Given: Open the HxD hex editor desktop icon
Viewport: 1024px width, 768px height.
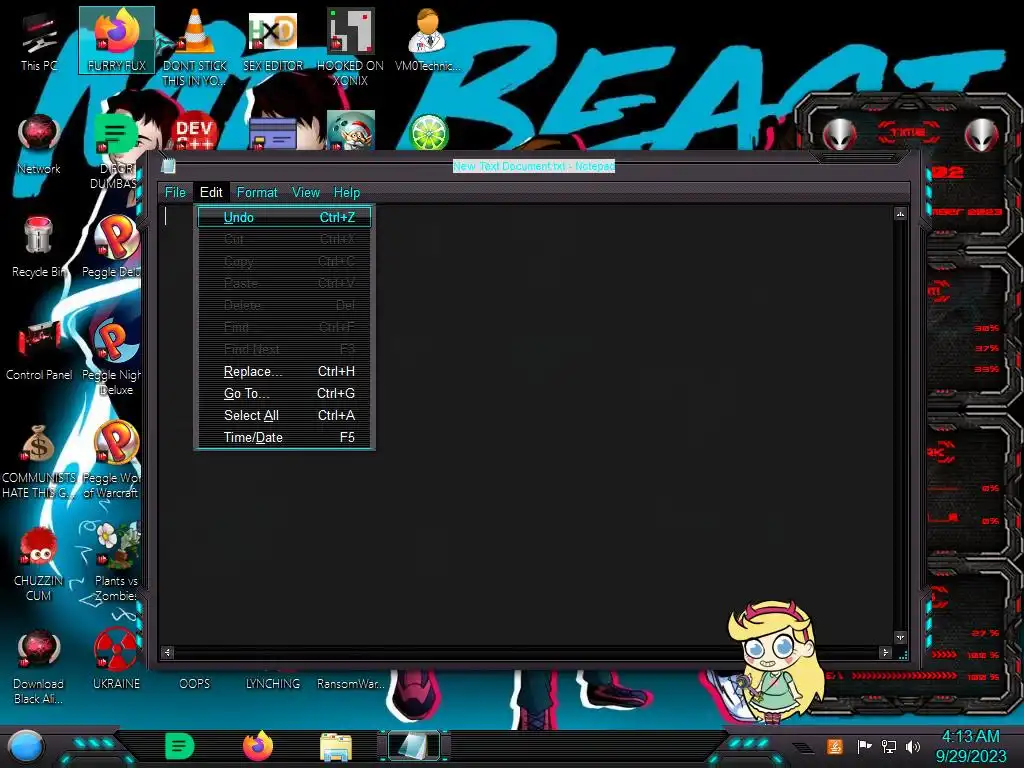Looking at the screenshot, I should tap(273, 40).
